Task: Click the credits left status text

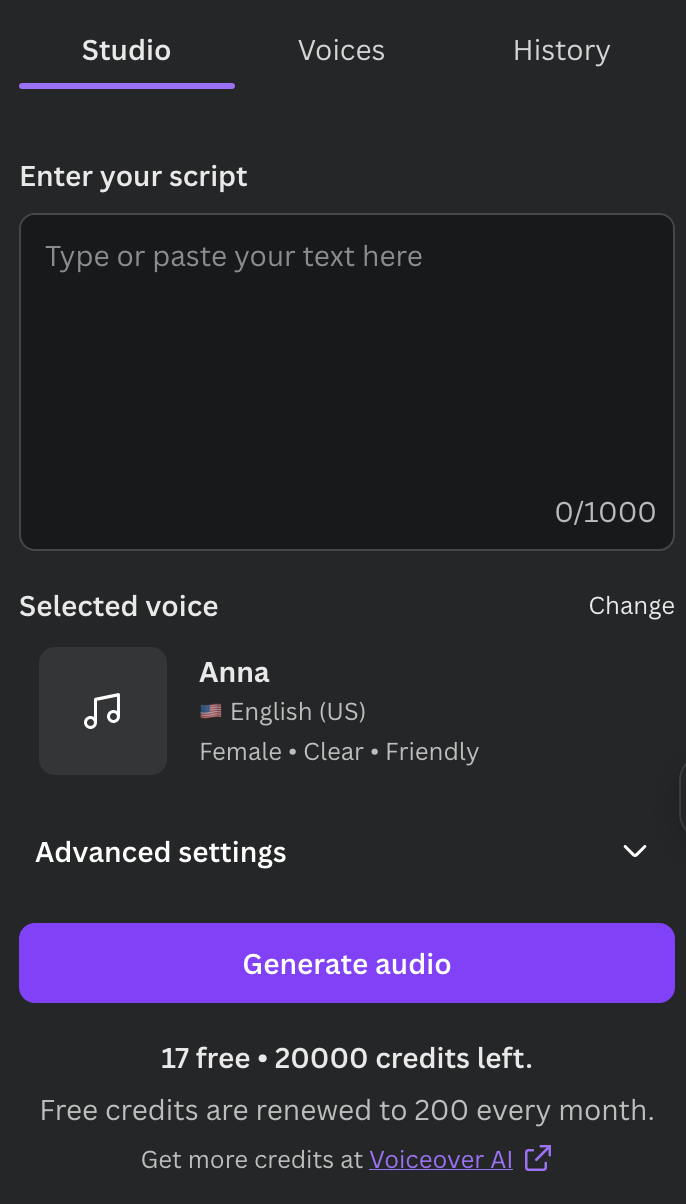Action: (346, 1059)
